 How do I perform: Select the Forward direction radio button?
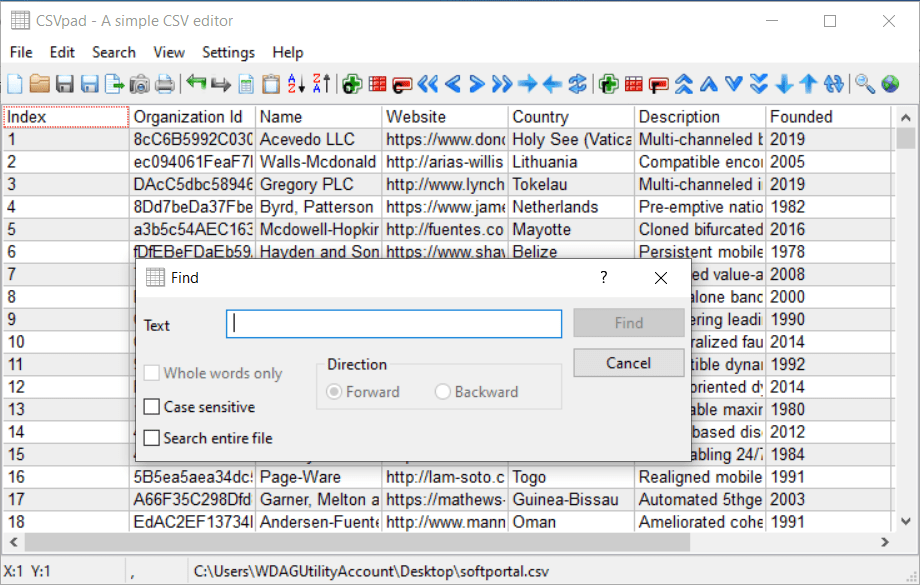334,391
